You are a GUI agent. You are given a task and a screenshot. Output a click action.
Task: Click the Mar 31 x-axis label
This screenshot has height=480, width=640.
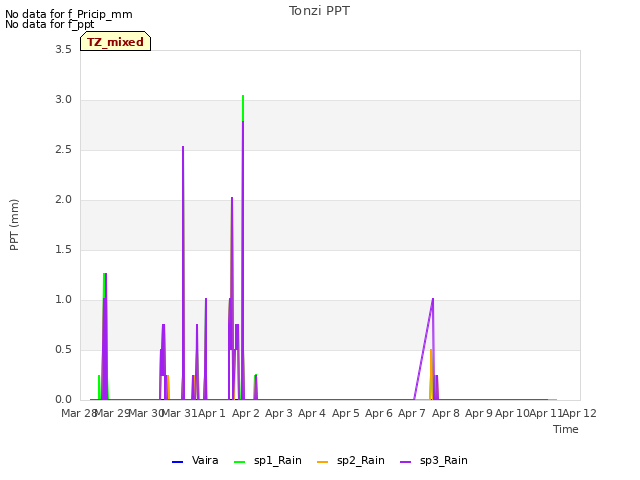click(x=179, y=413)
